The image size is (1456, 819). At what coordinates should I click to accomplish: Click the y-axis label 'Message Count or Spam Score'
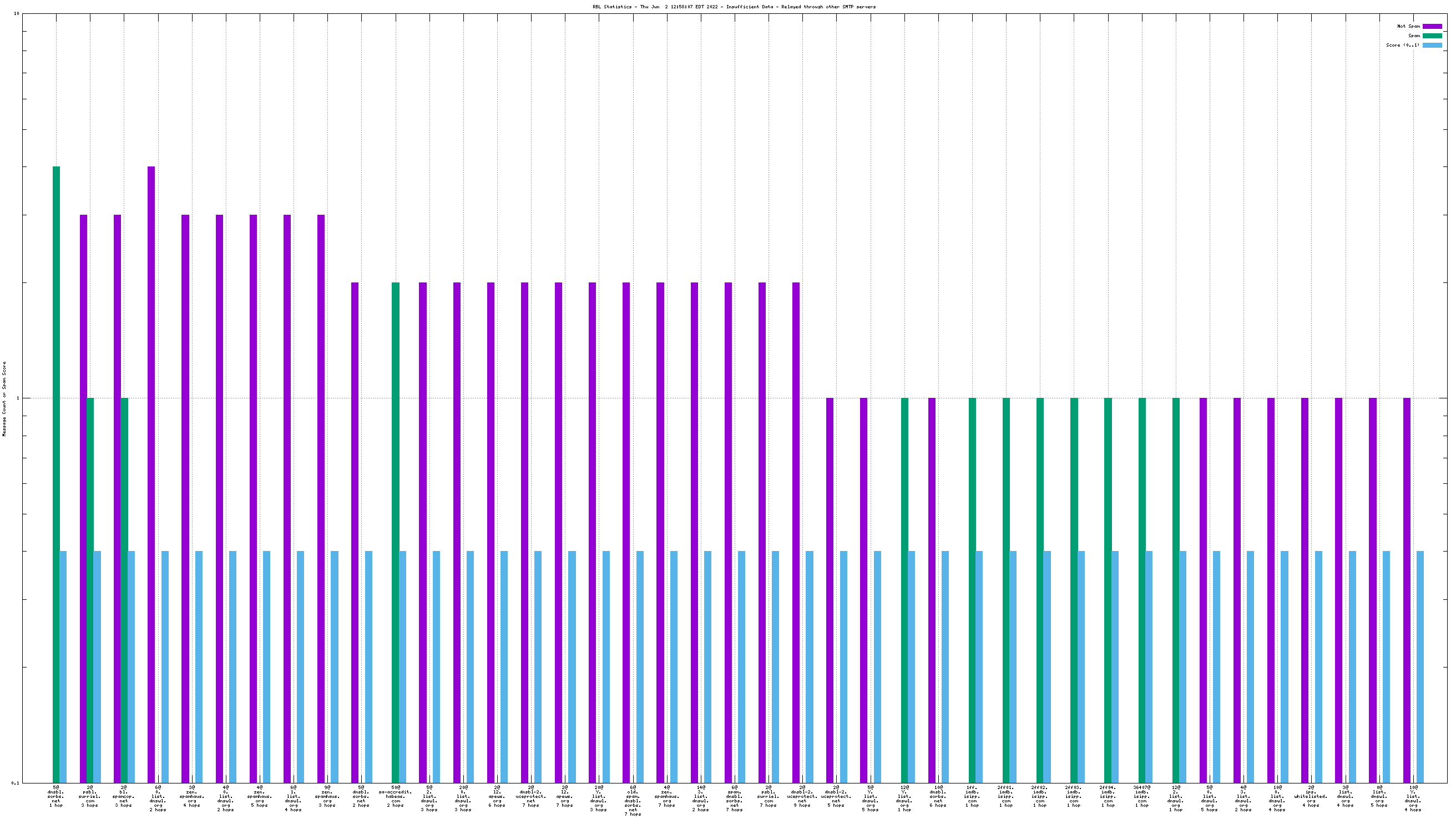tap(4, 399)
